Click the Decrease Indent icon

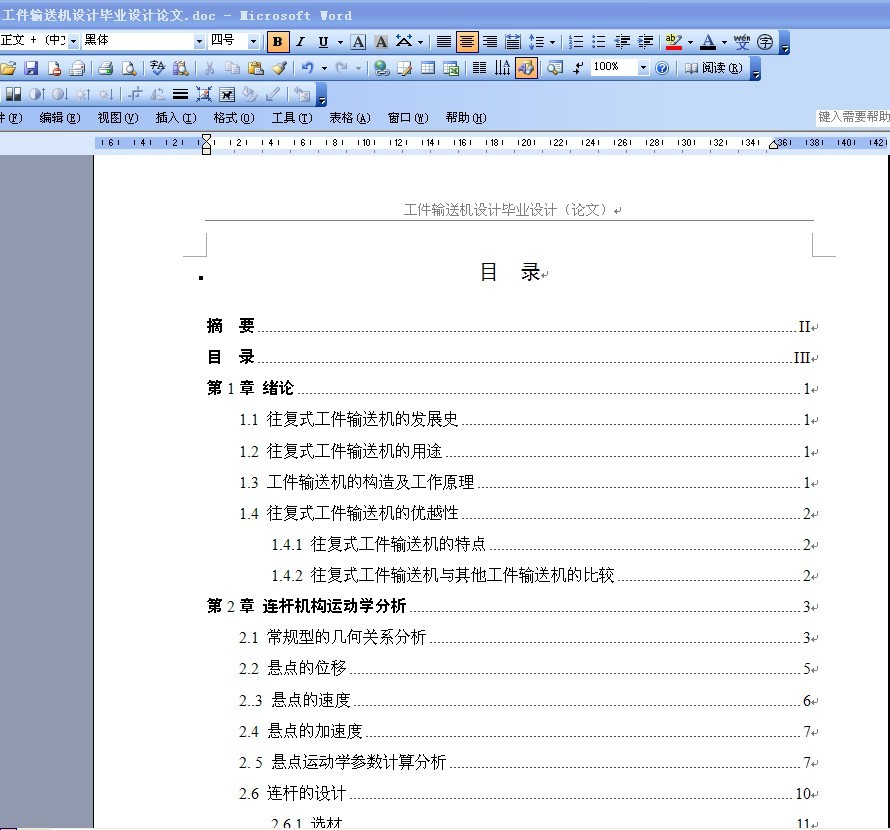click(x=623, y=41)
